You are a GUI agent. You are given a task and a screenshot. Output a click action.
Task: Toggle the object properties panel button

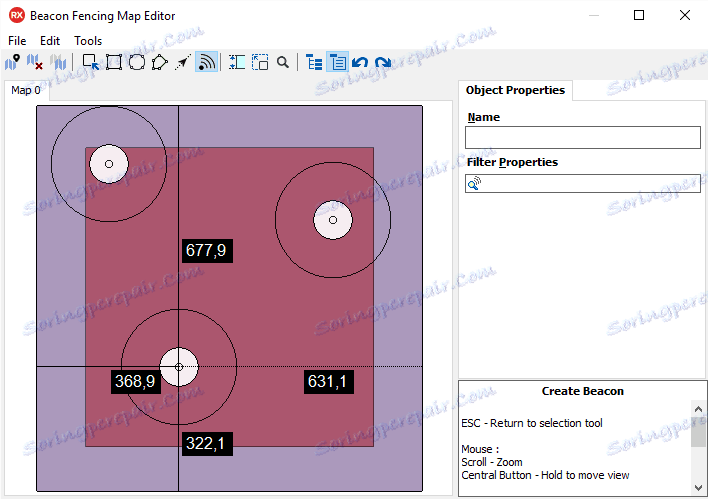point(337,62)
